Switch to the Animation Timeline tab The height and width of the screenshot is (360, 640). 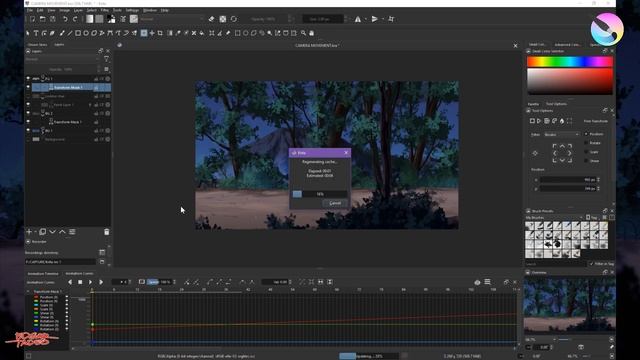43,273
